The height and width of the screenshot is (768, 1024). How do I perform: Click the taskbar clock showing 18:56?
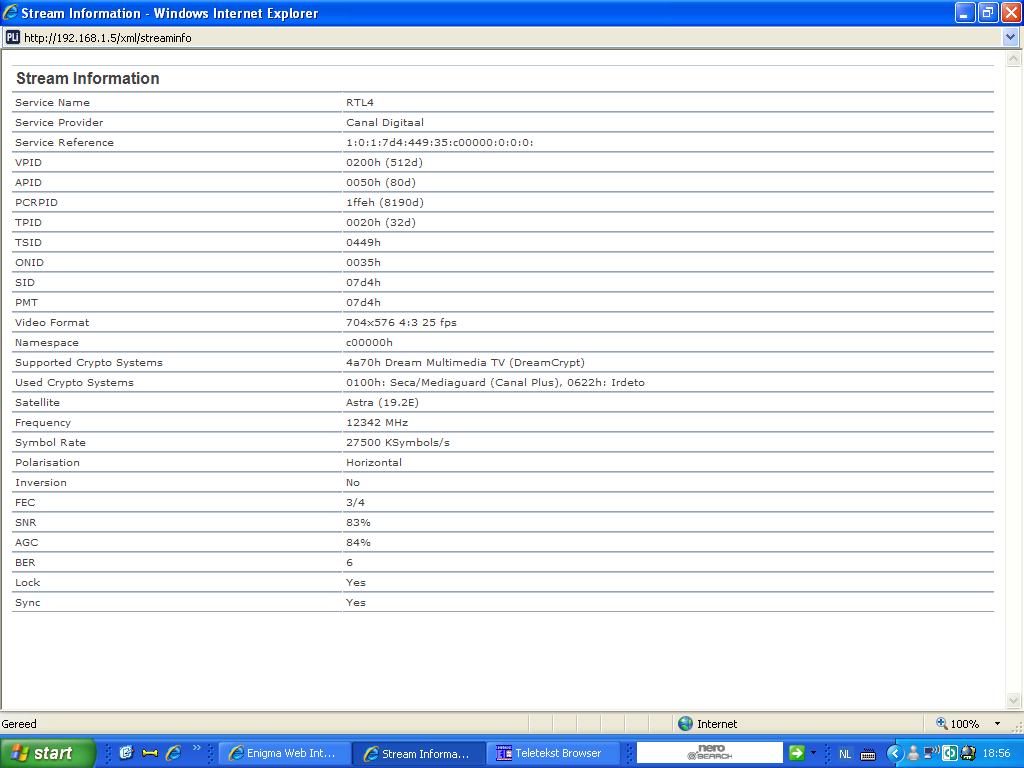[996, 753]
